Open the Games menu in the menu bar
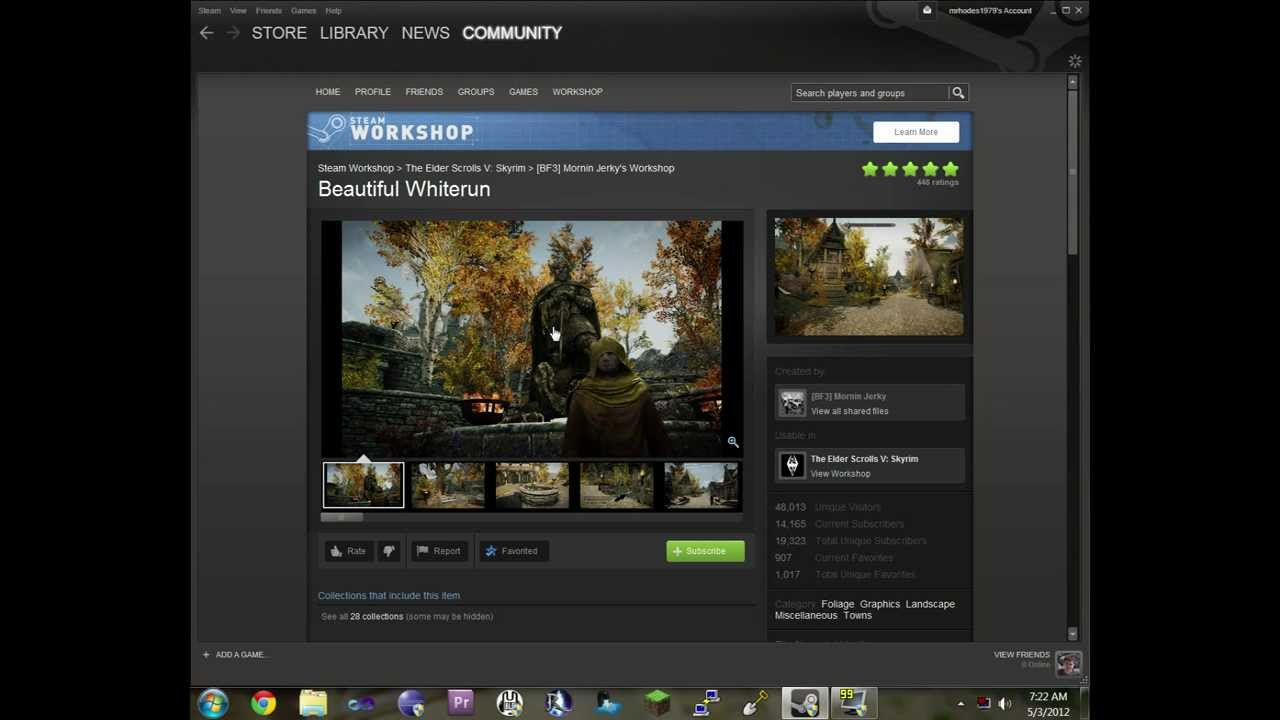This screenshot has width=1280, height=720. point(303,10)
